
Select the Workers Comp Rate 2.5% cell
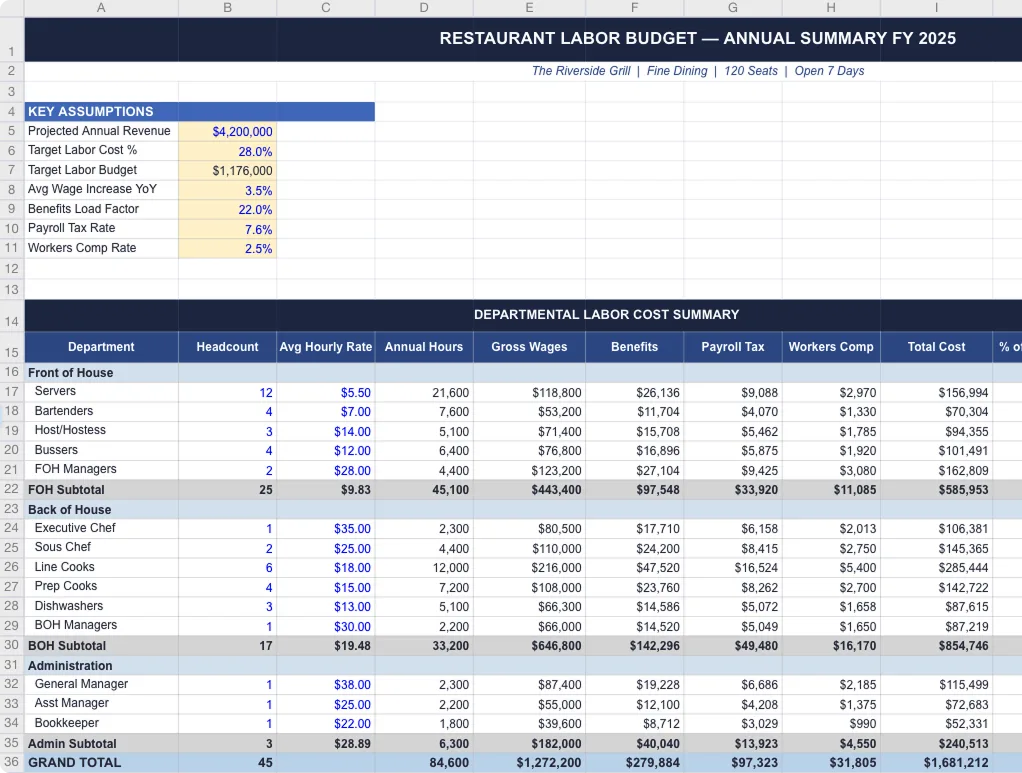(228, 248)
